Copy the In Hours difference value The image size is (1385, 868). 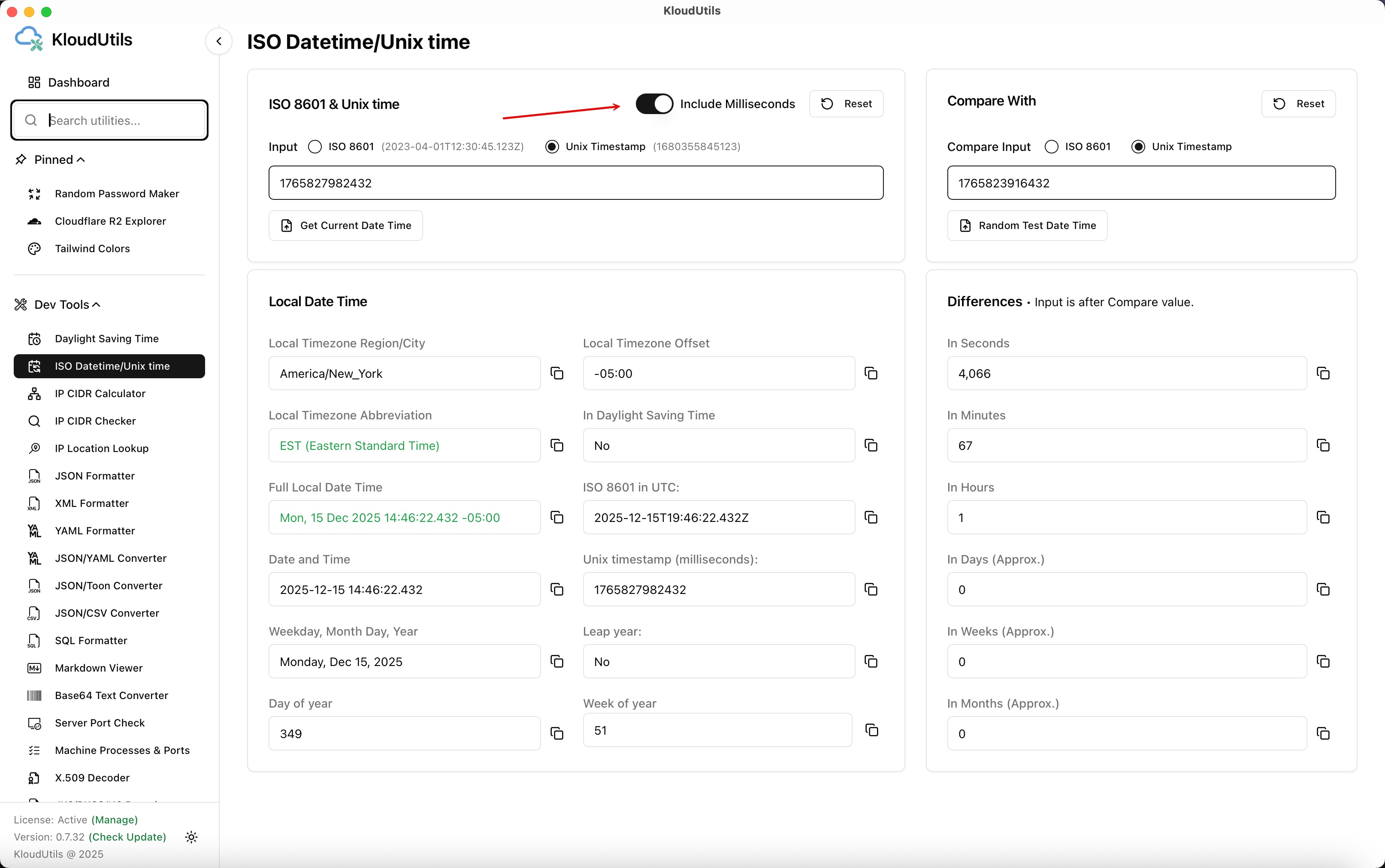[1323, 517]
